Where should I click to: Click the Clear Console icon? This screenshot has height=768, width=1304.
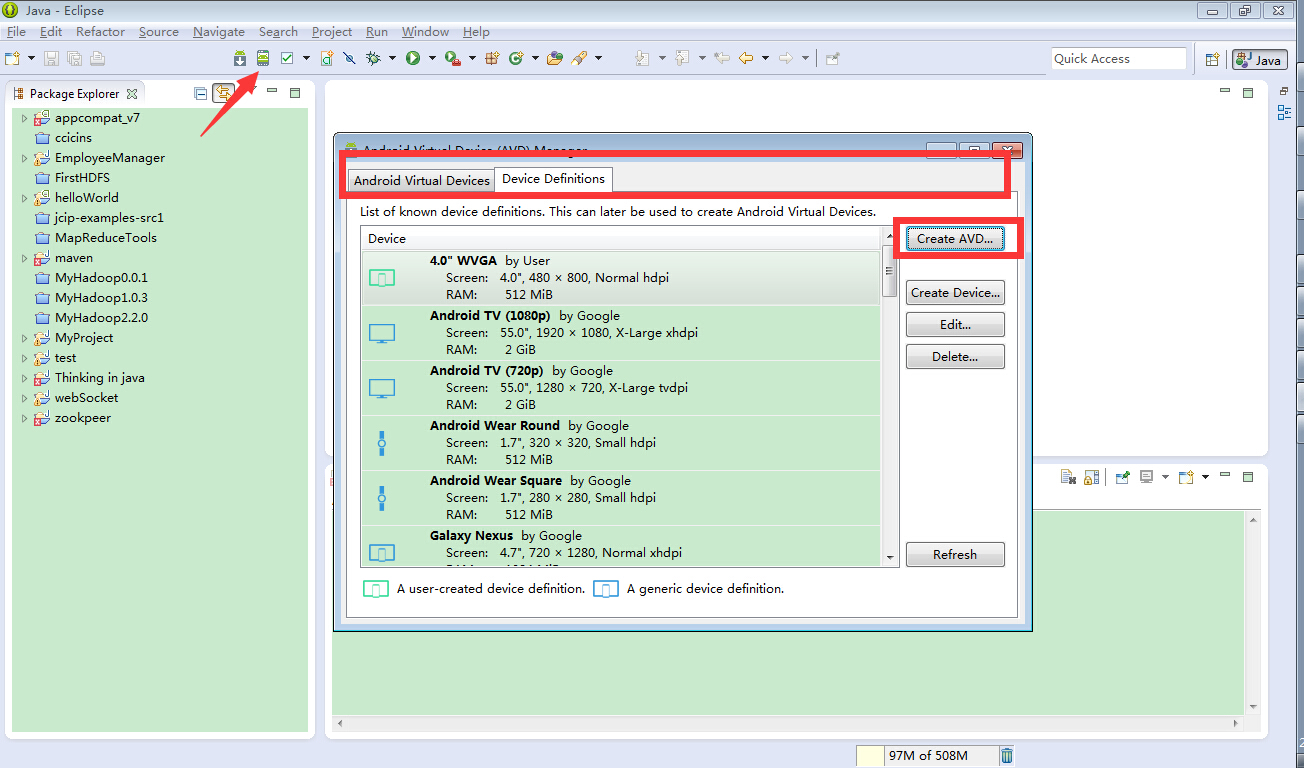1068,477
